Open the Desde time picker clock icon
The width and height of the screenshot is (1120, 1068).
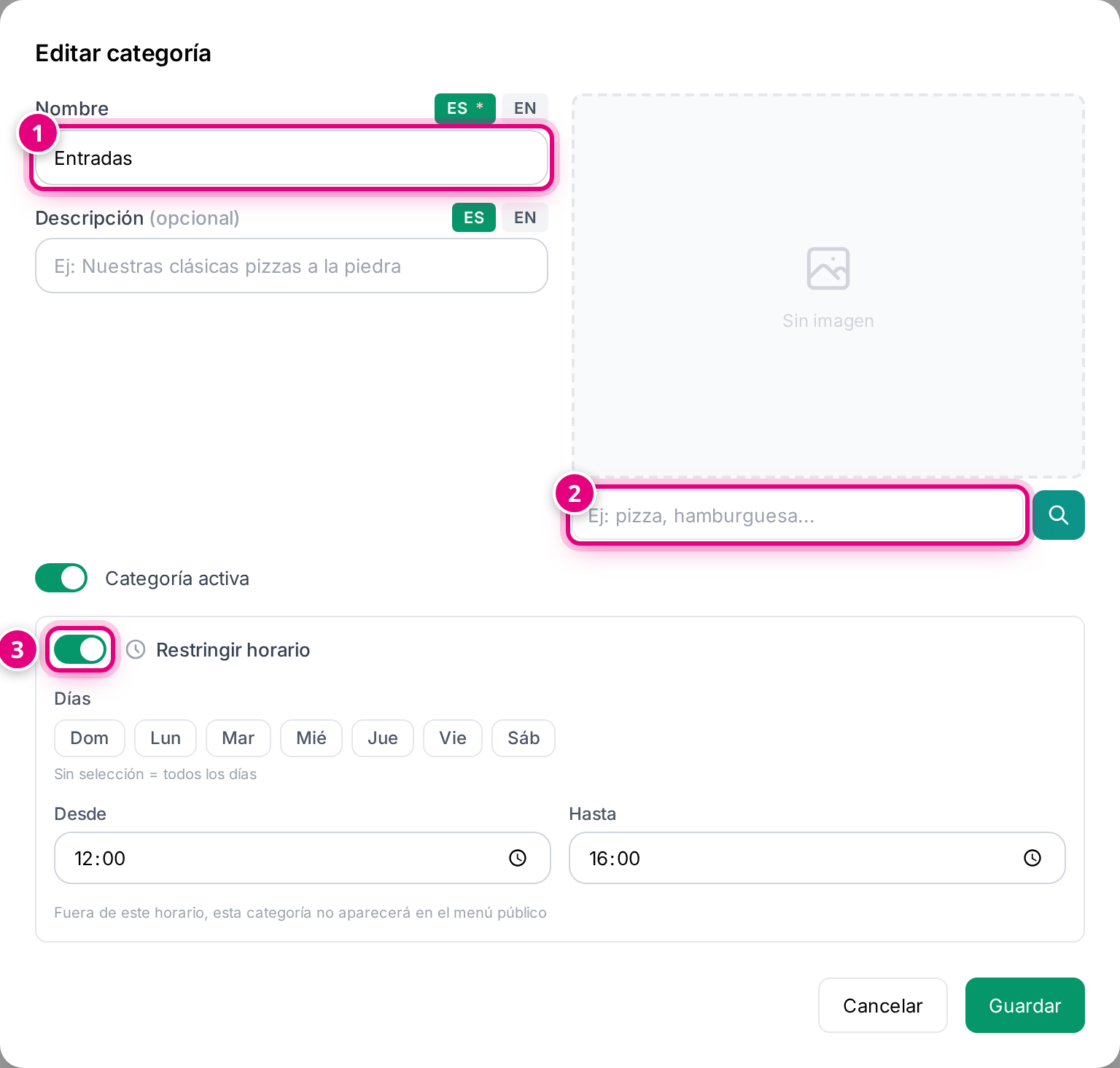pyautogui.click(x=518, y=858)
